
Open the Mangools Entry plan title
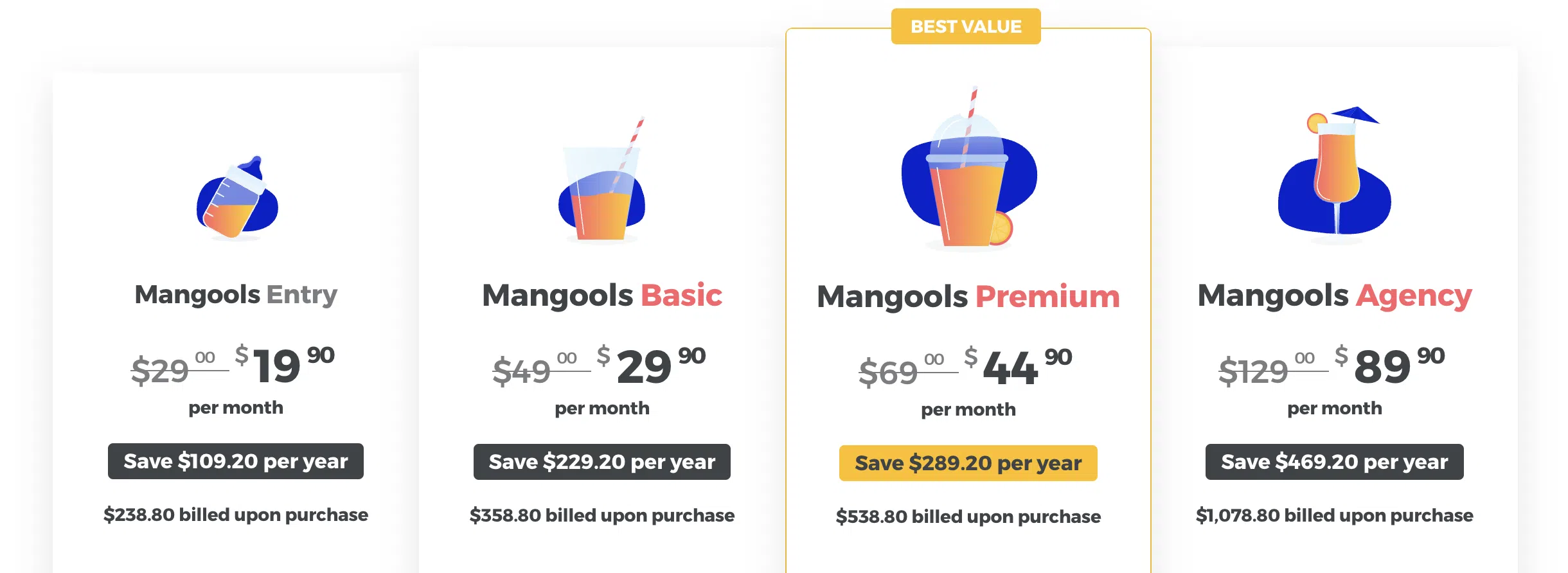coord(236,295)
